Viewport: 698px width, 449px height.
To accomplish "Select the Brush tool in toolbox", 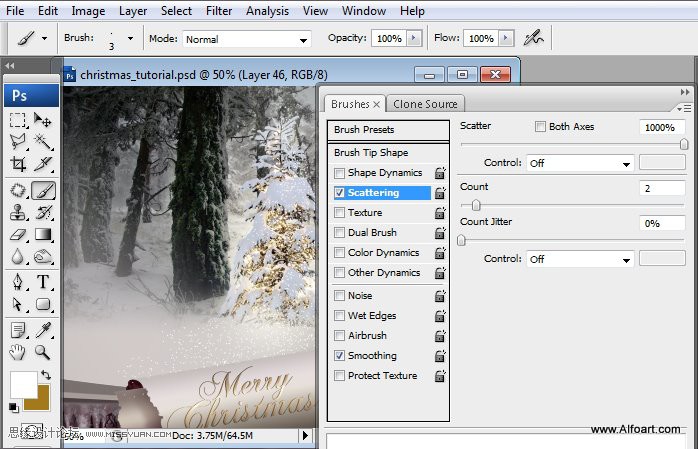I will tap(43, 190).
